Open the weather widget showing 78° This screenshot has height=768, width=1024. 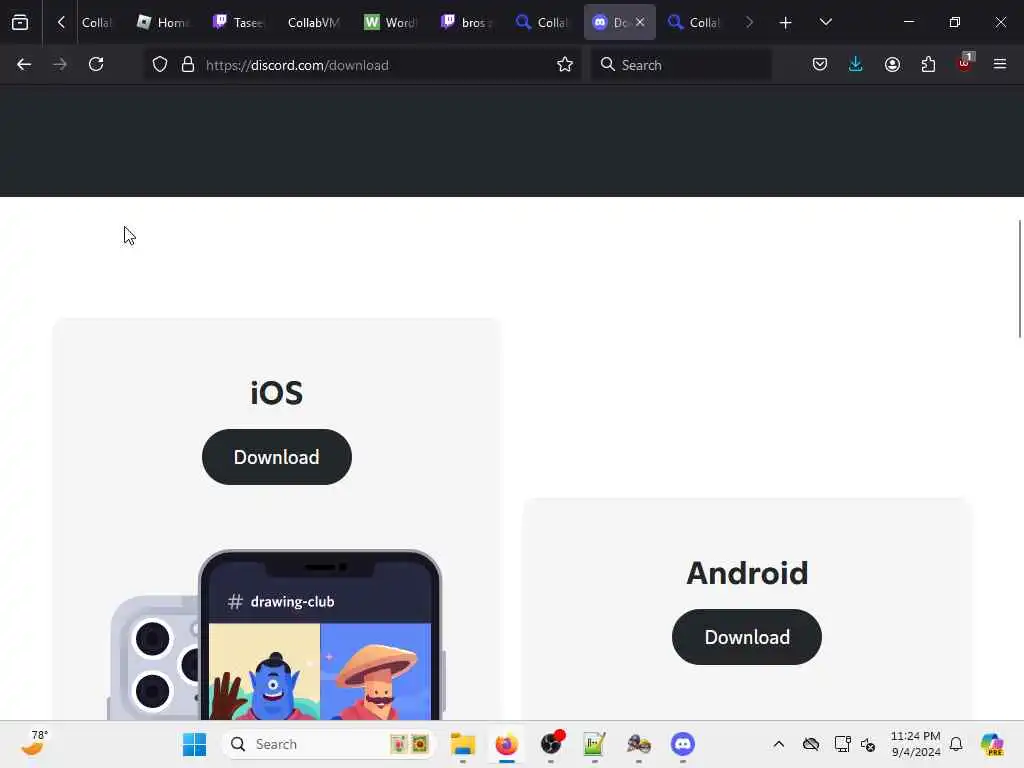pyautogui.click(x=35, y=743)
